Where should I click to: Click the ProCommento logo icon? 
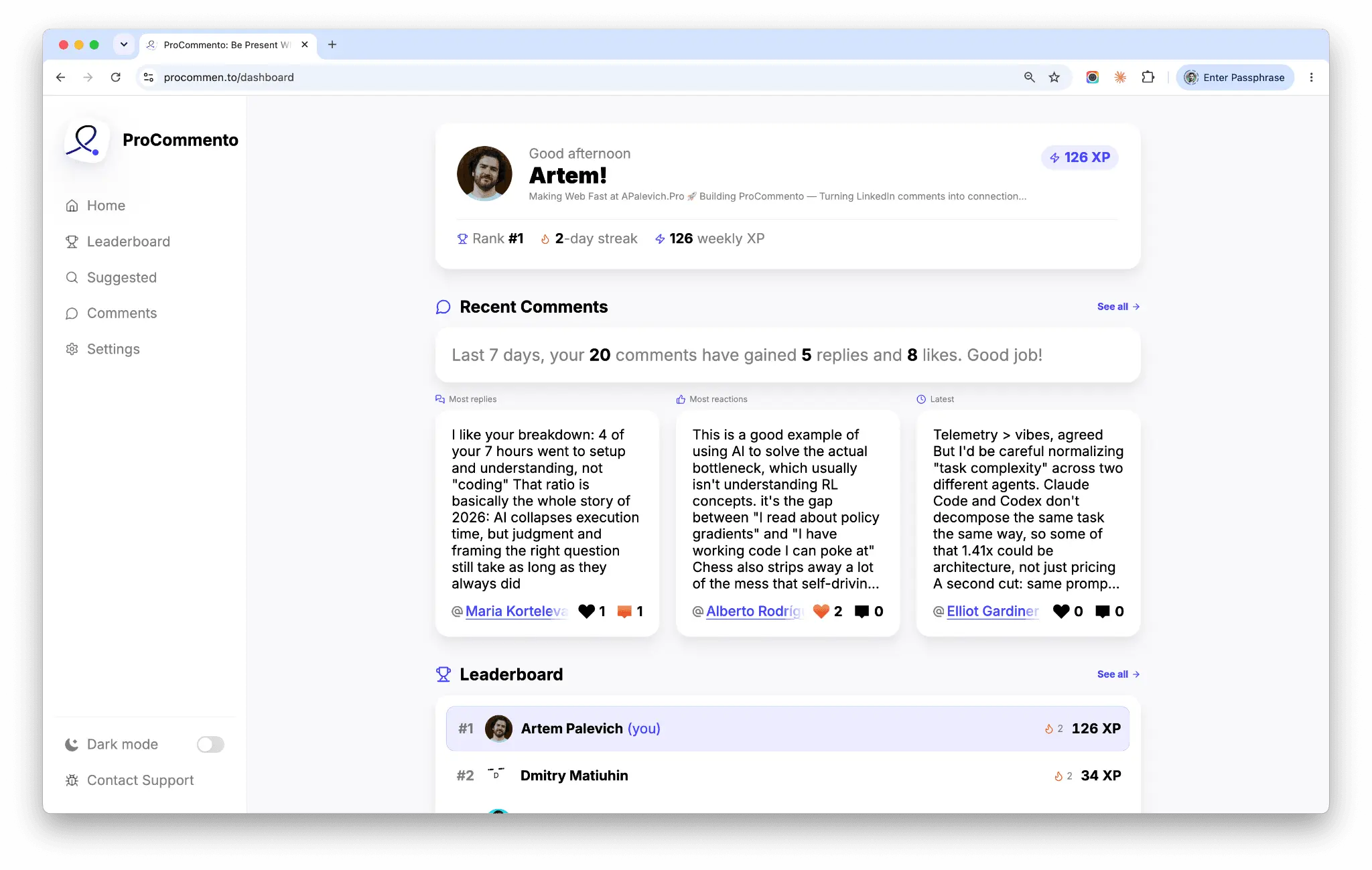pyautogui.click(x=87, y=140)
